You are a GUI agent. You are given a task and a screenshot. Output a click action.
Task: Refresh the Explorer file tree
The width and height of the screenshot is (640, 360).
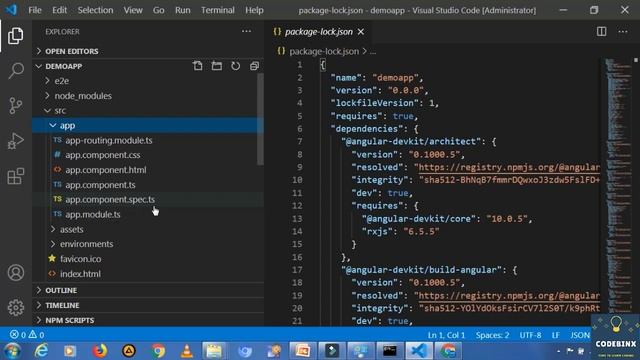tap(236, 66)
